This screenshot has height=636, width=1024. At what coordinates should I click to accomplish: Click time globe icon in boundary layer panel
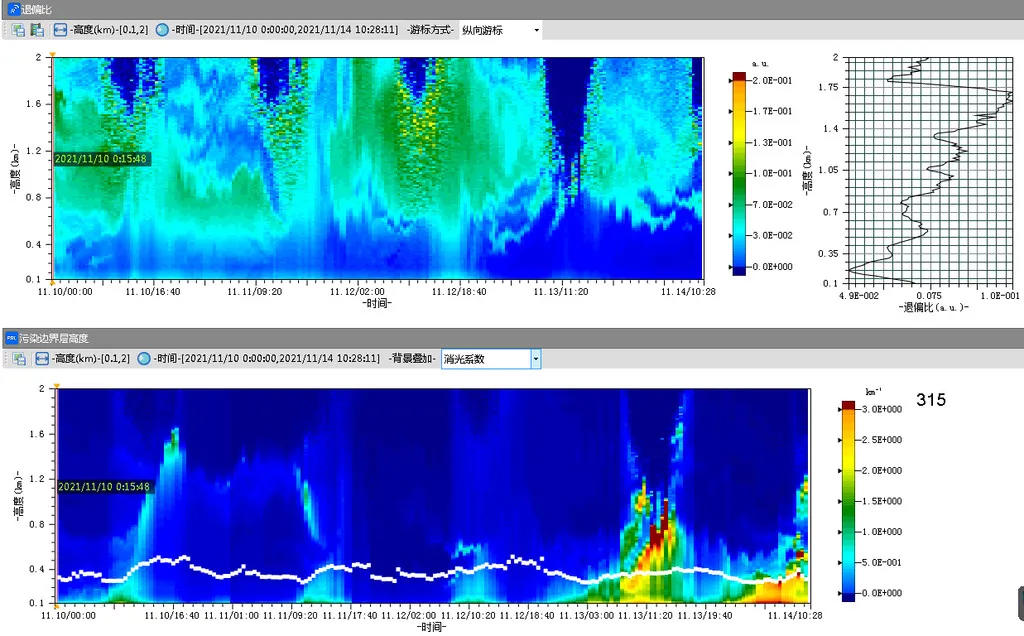point(145,358)
